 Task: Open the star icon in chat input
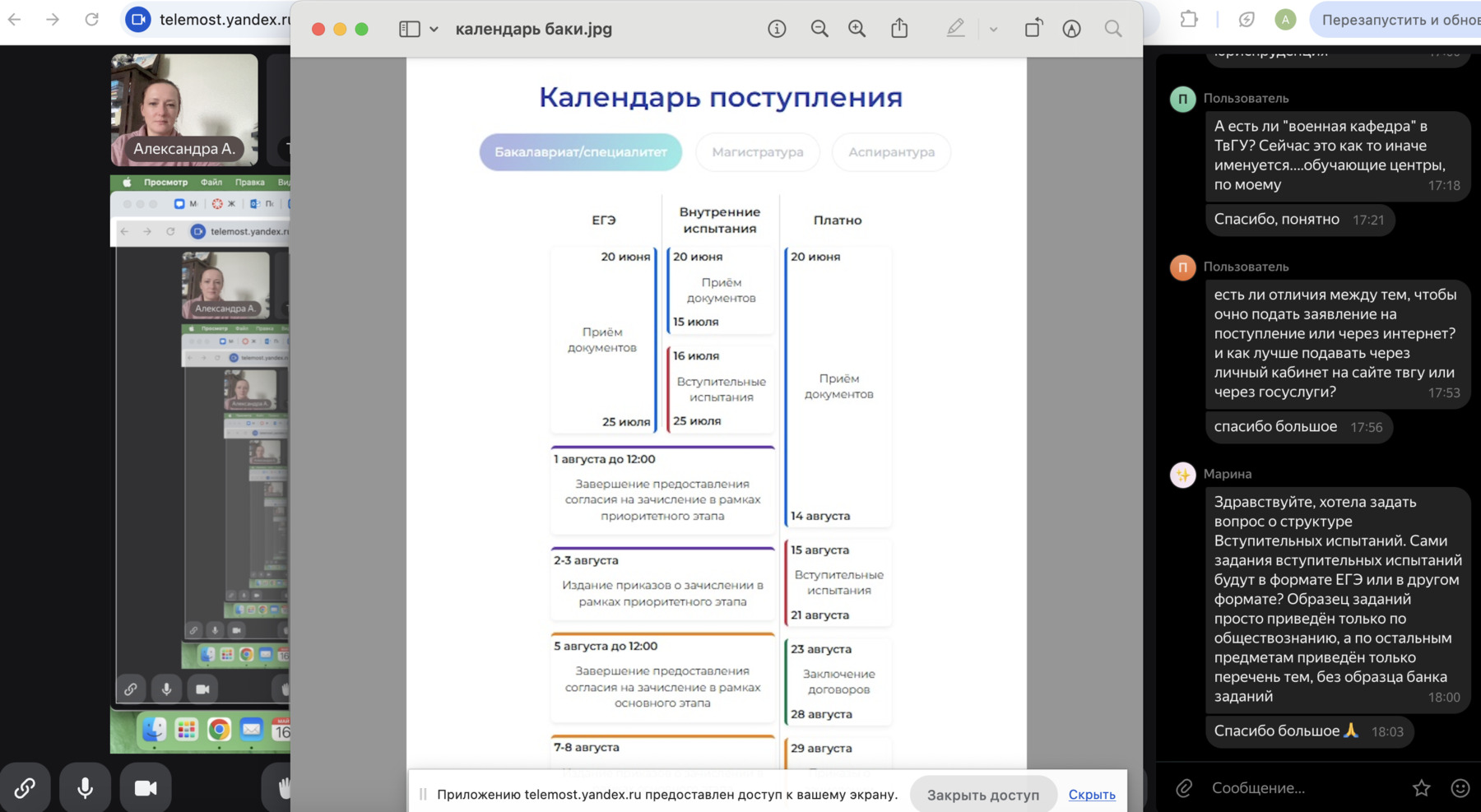click(x=1421, y=788)
